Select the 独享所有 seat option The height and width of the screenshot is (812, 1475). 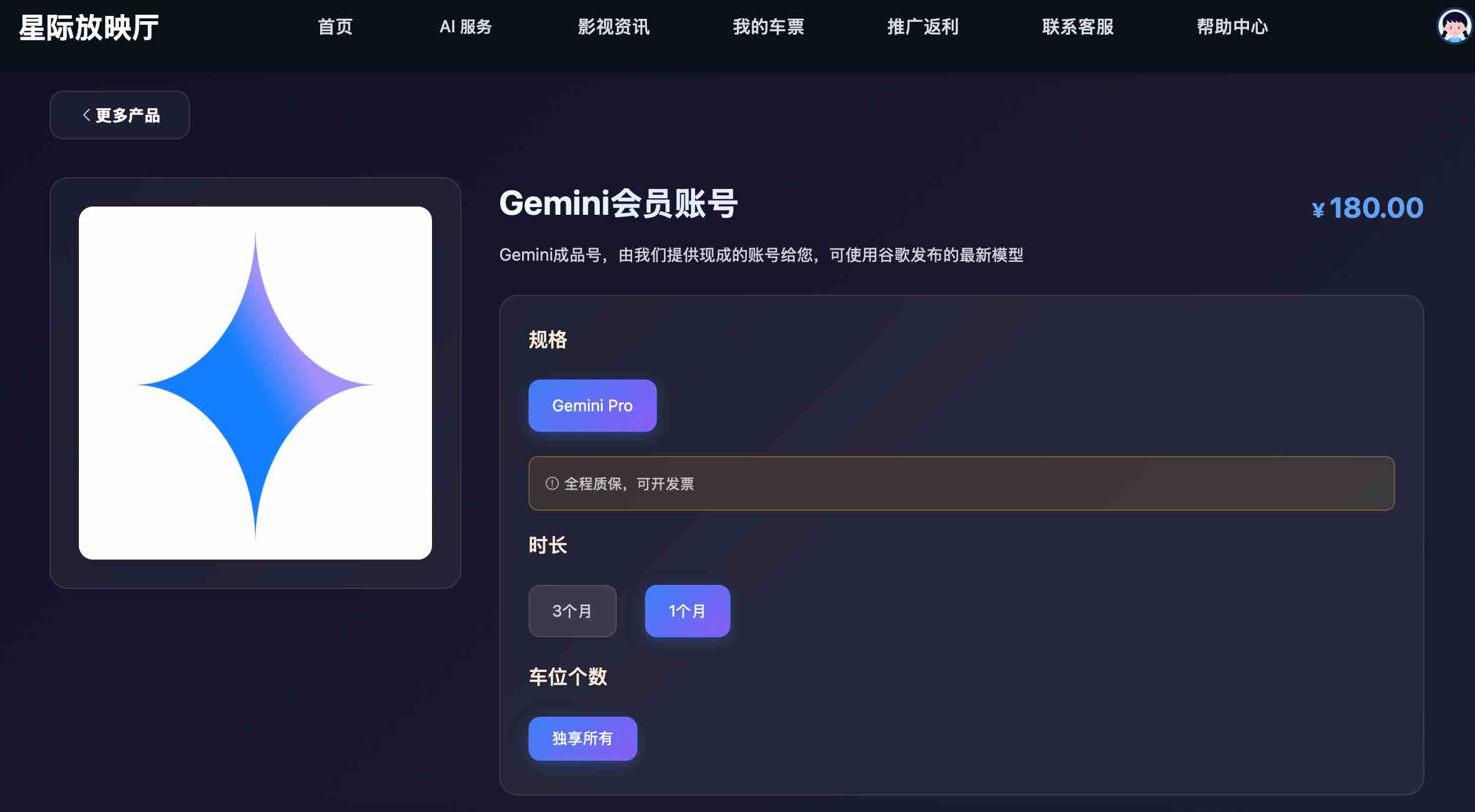click(x=583, y=738)
